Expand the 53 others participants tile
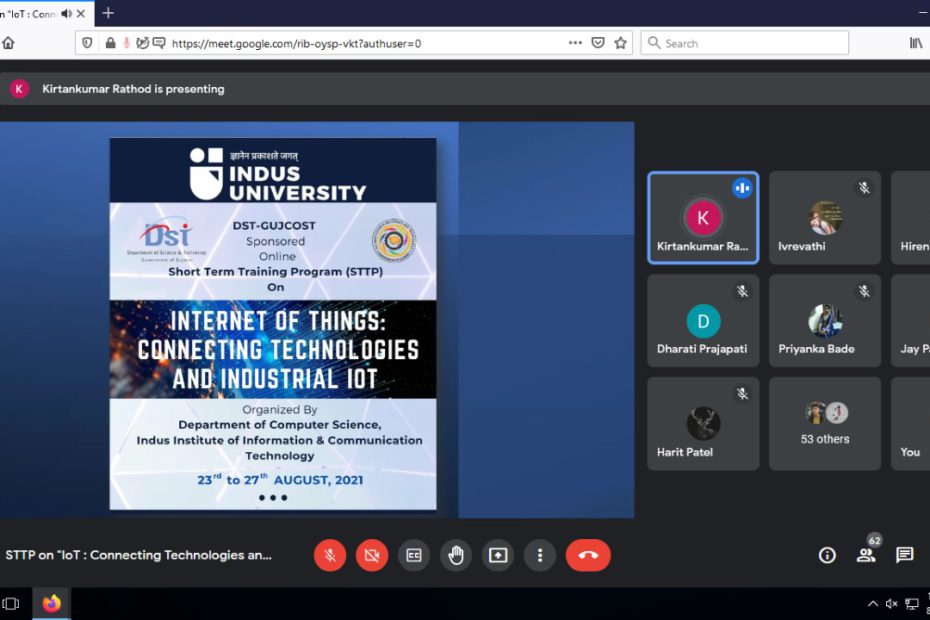Viewport: 930px width, 620px height. pos(825,423)
